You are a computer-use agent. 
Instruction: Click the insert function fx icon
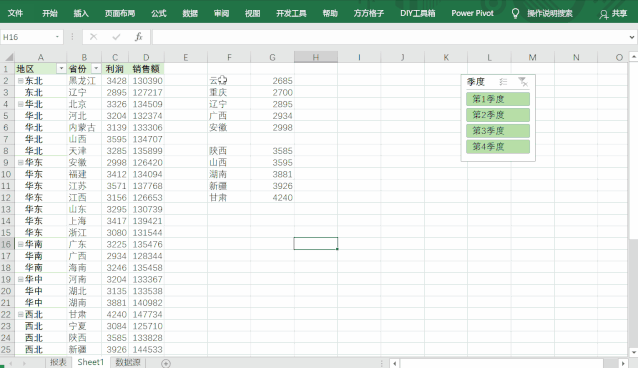[x=139, y=37]
